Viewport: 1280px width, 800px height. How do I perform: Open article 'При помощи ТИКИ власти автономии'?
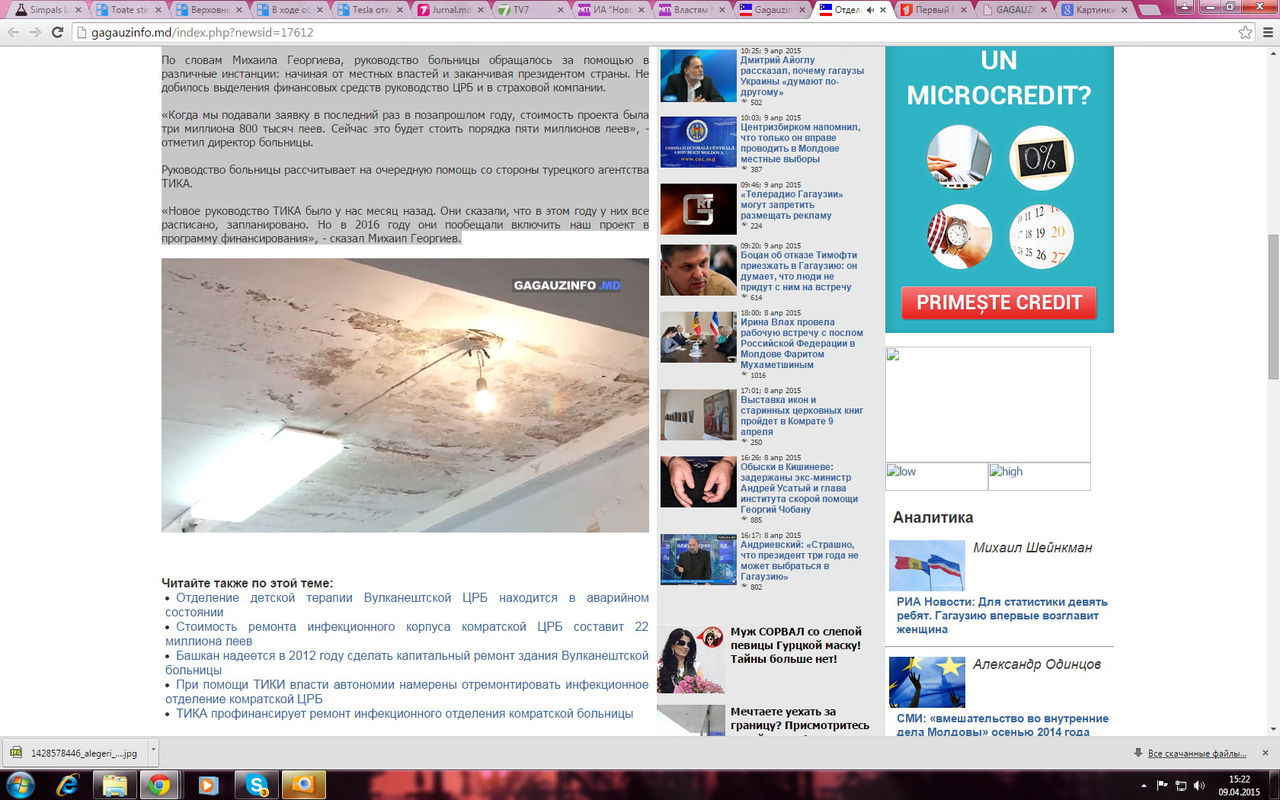(407, 692)
